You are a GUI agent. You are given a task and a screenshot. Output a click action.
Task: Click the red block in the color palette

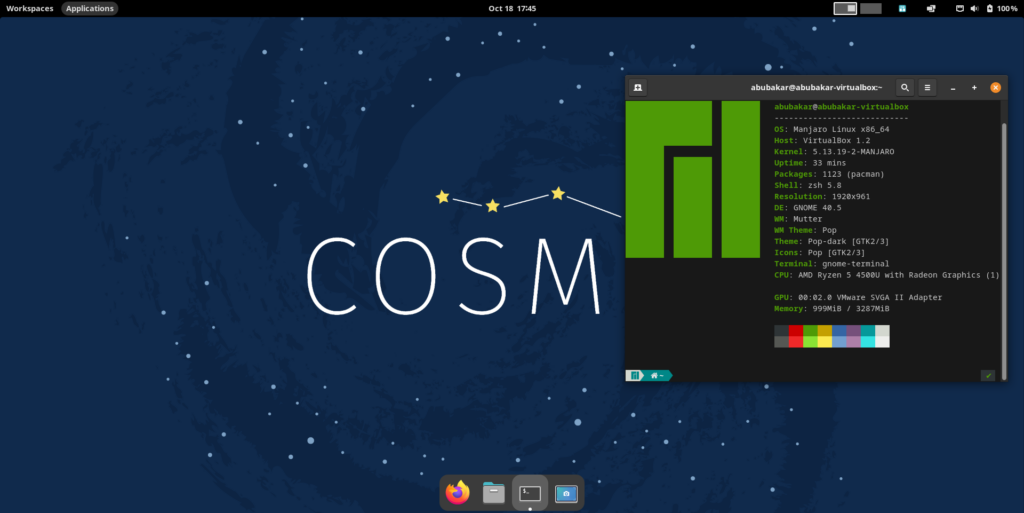tap(795, 331)
